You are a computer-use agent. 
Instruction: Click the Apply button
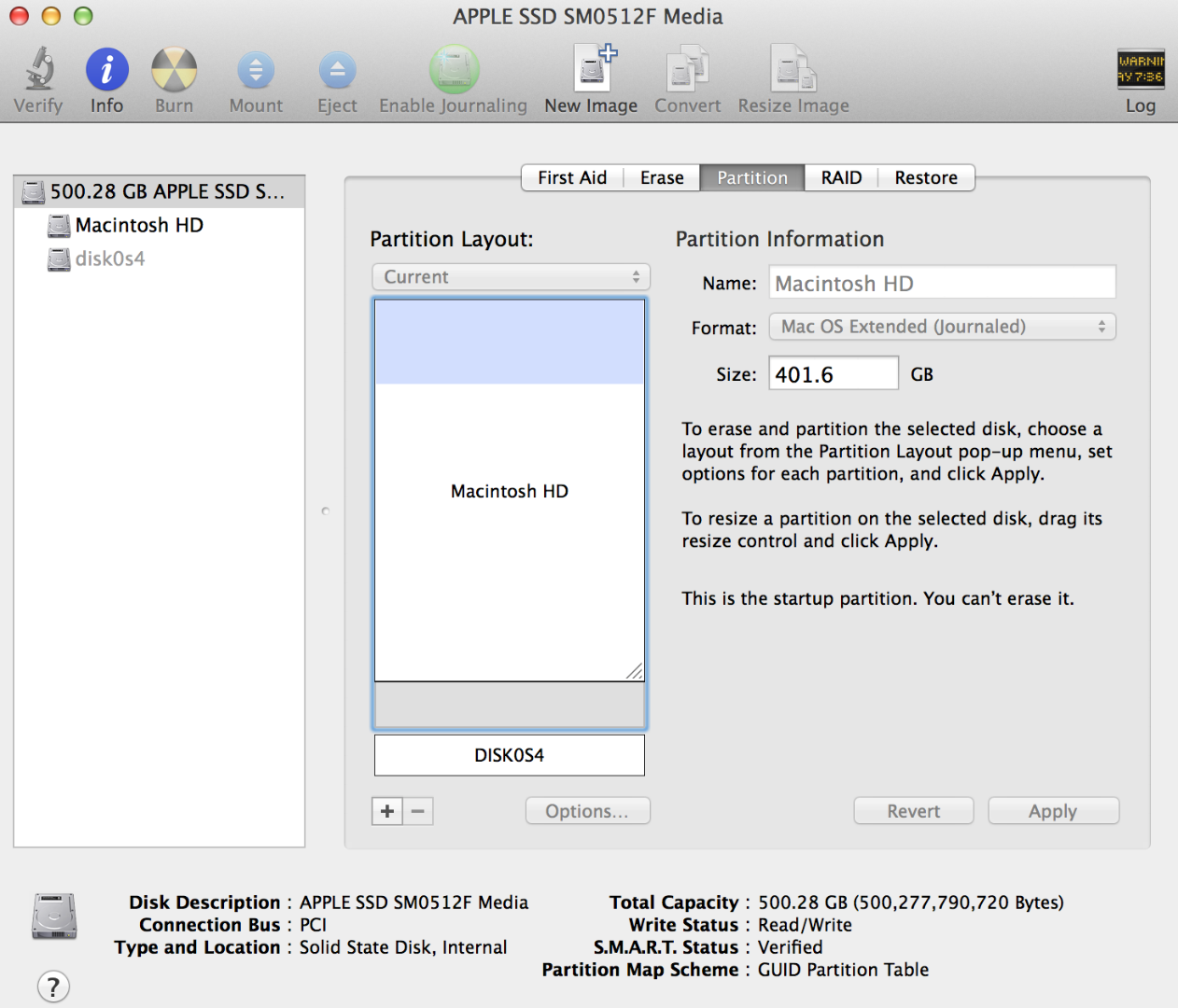pos(1053,810)
